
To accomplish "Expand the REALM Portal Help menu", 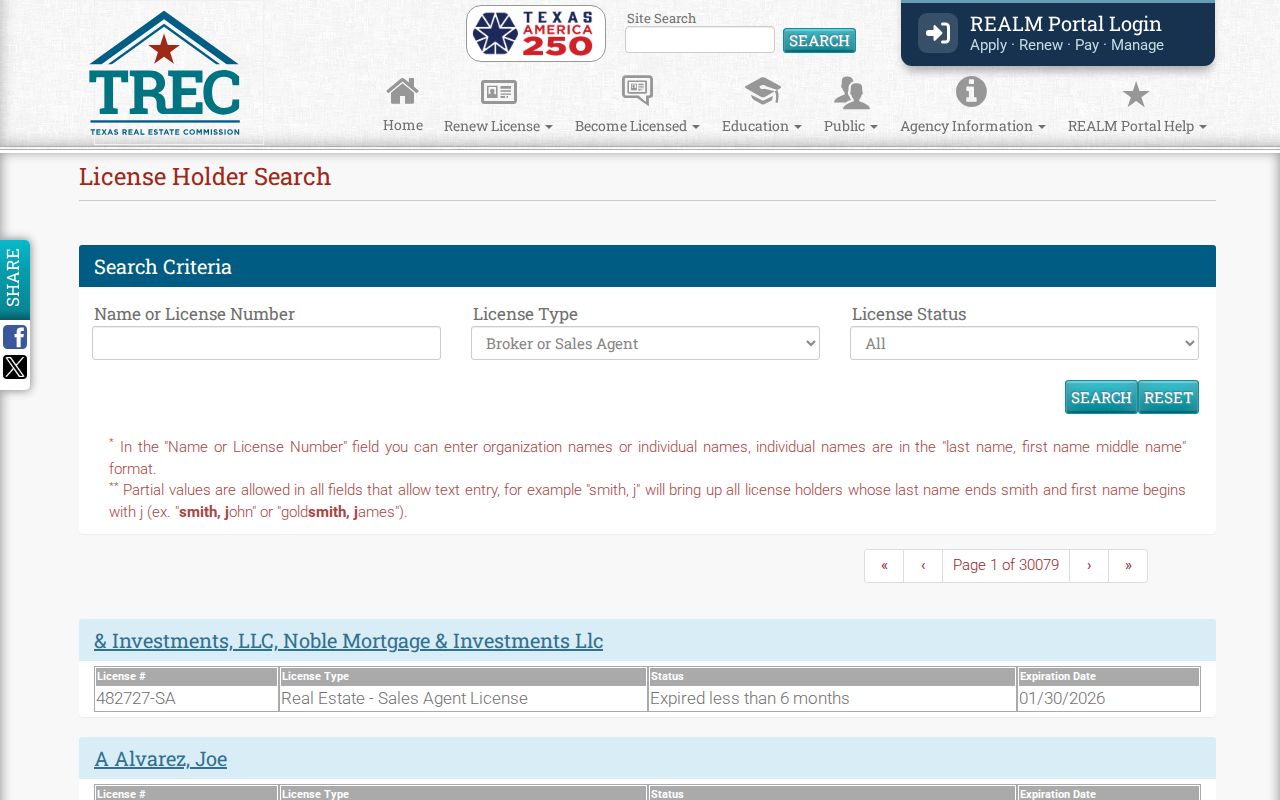I will coord(1137,126).
